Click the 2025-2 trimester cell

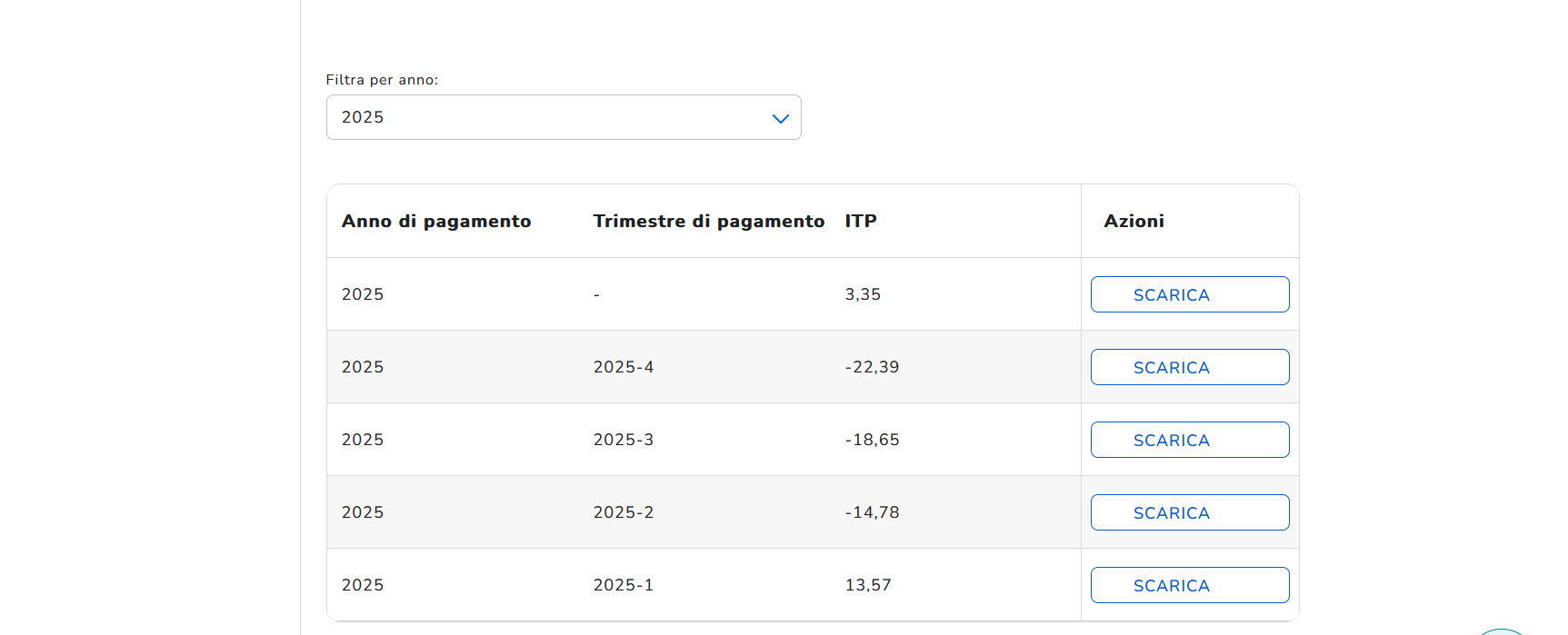coord(624,512)
